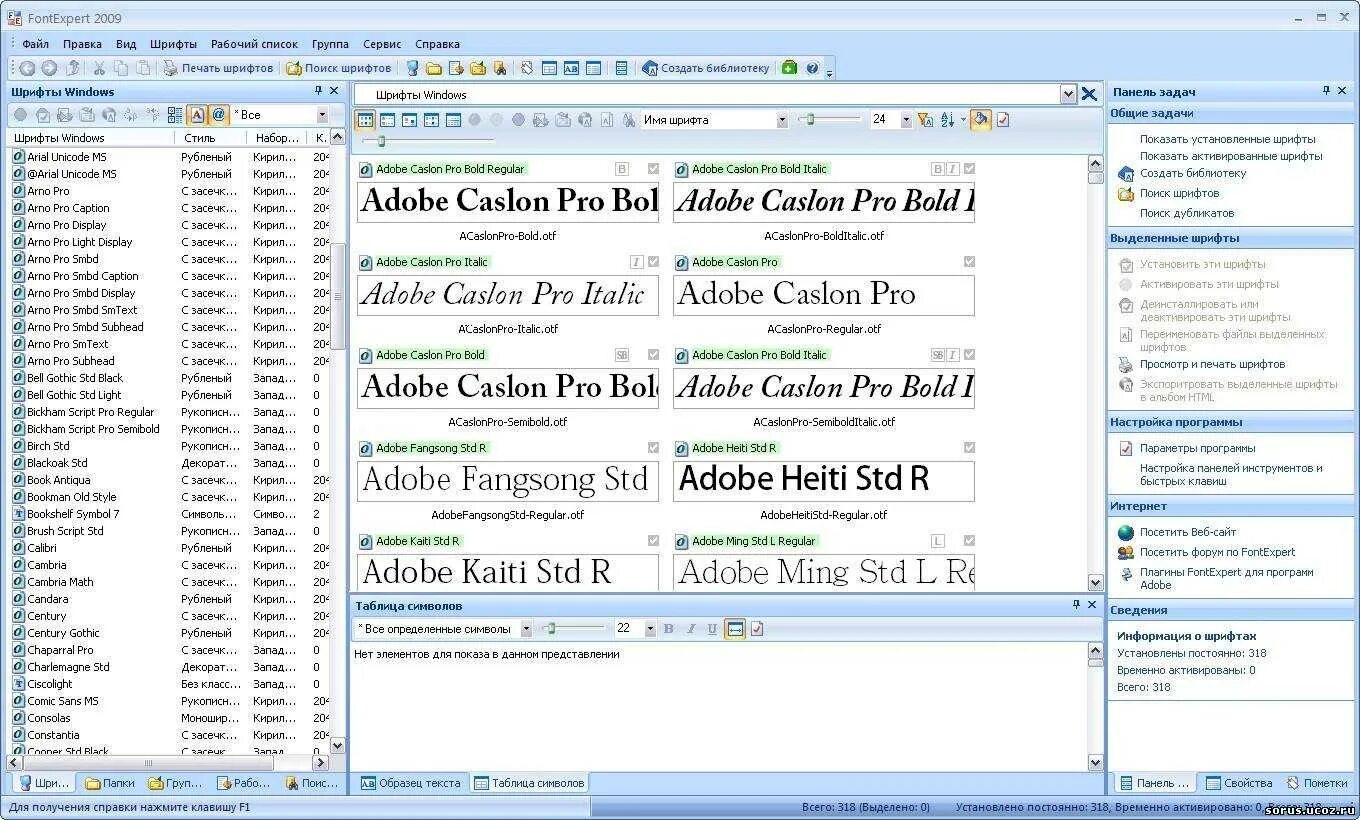Click the AB text sample toolbar icon
Screen dimensions: 1360x820
571,68
